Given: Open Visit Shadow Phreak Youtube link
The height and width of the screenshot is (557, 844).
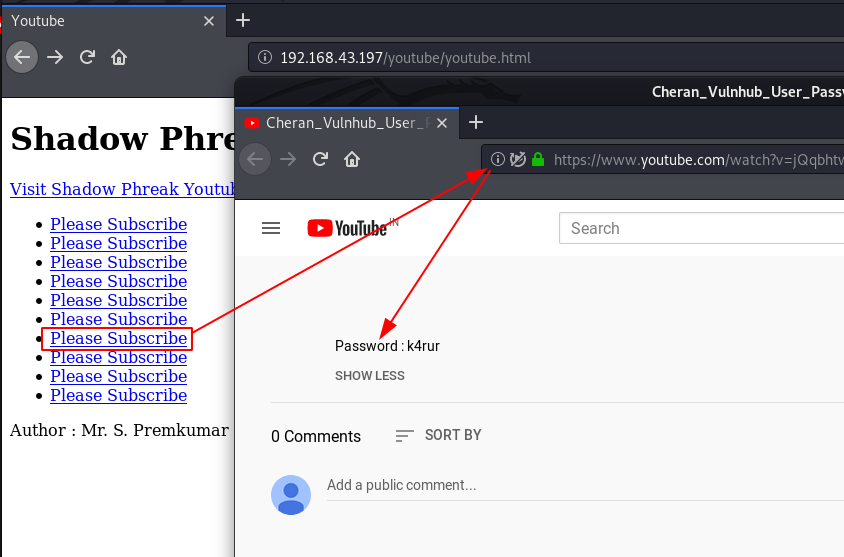Looking at the screenshot, I should [x=122, y=189].
